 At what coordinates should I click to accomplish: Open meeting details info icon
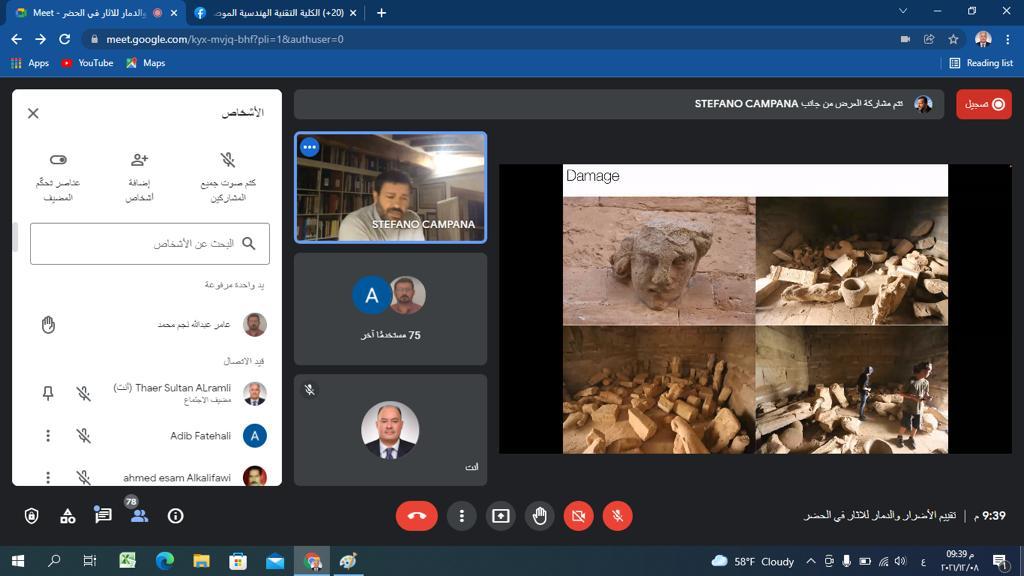click(x=175, y=516)
